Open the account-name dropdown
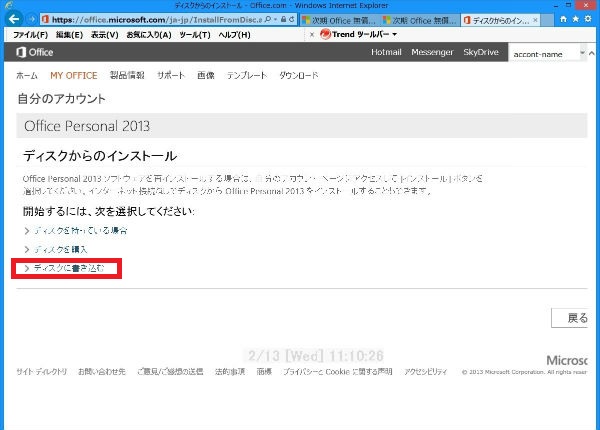The image size is (600, 430). [582, 53]
